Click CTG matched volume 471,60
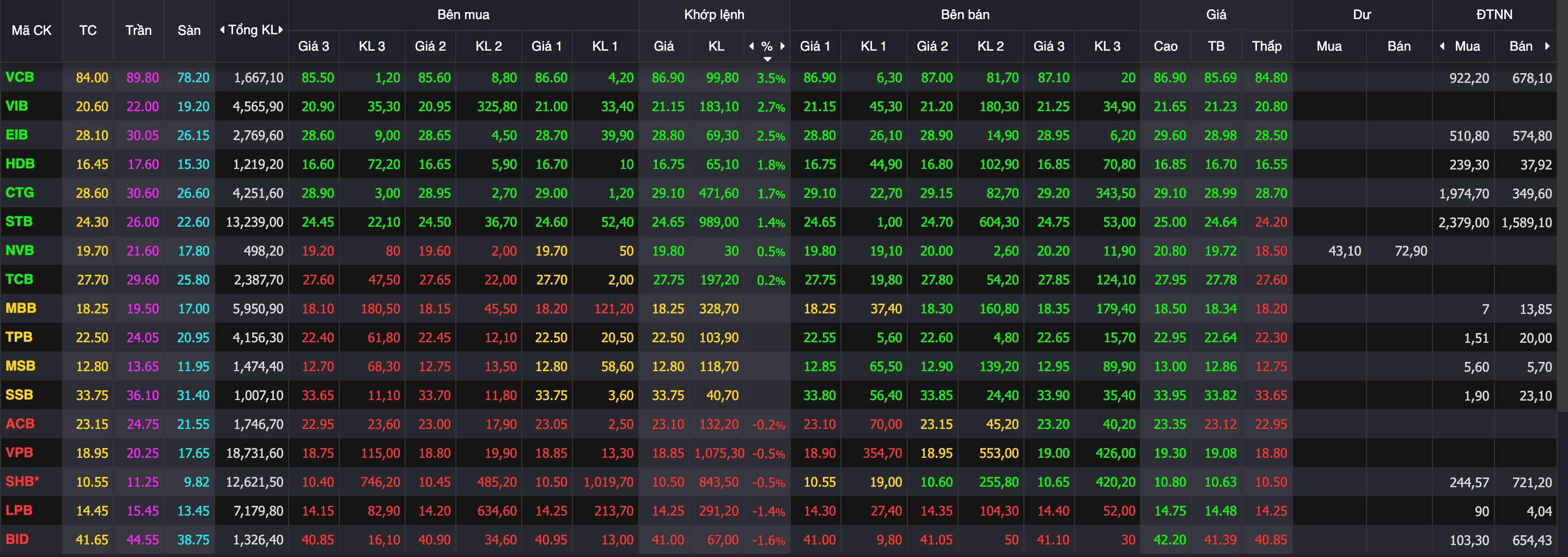 [718, 194]
